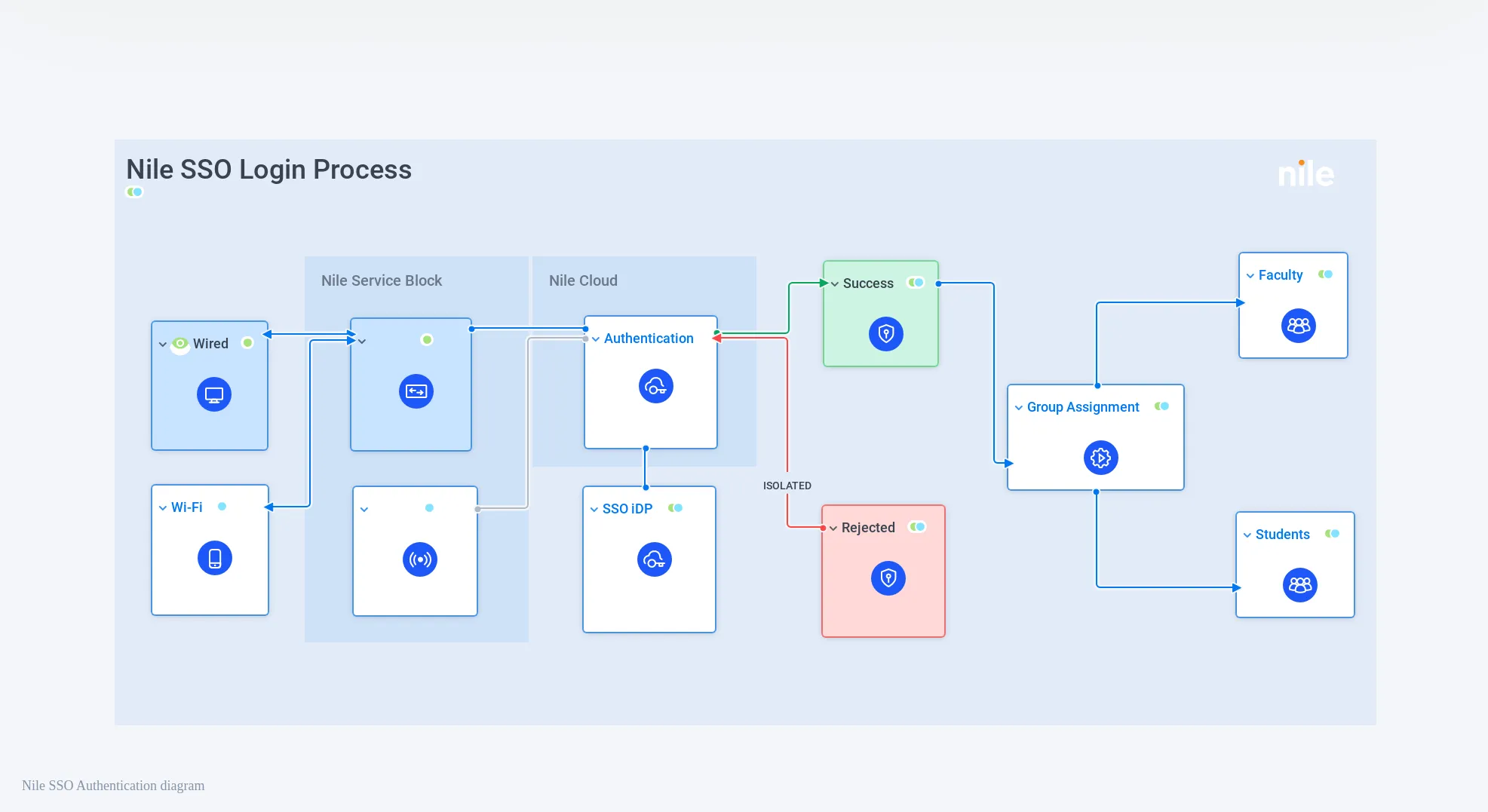Collapse the Wi-Fi node chevron
Image resolution: width=1488 pixels, height=812 pixels.
(x=163, y=508)
